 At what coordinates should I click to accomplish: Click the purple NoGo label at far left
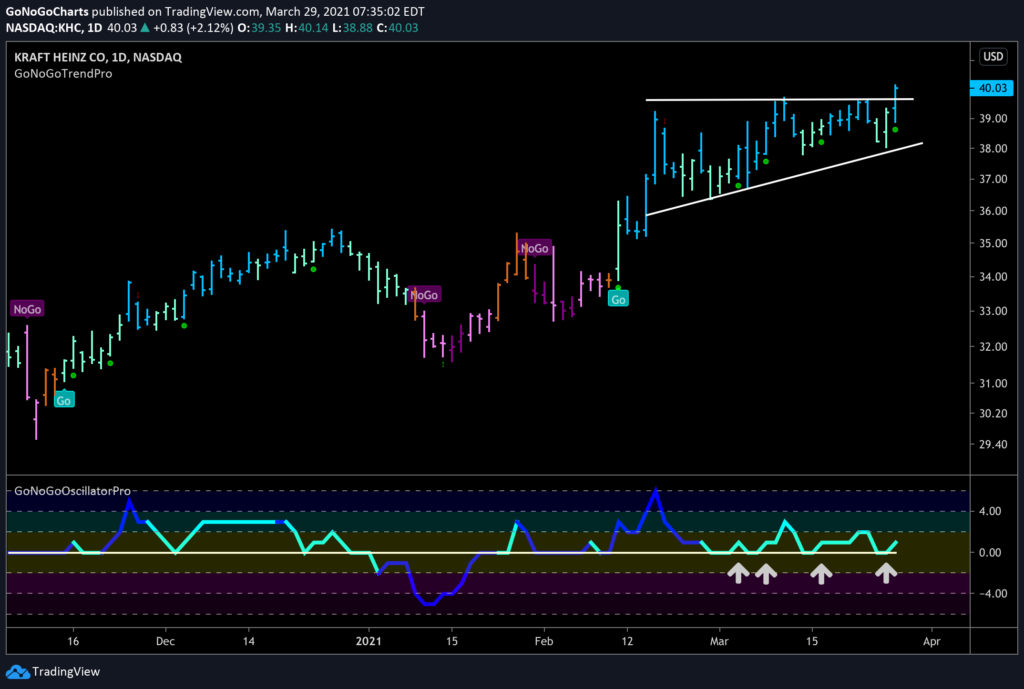[x=27, y=309]
